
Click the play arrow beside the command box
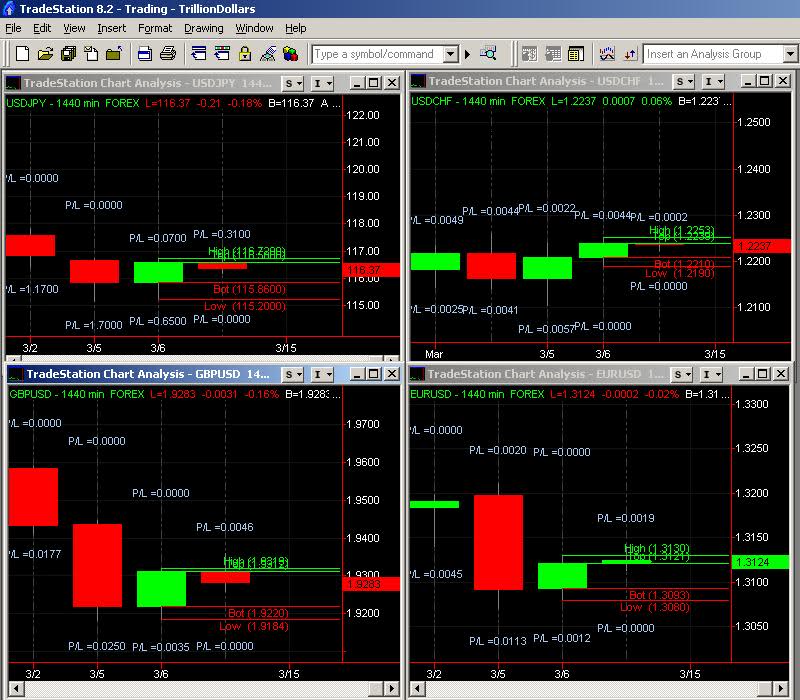[467, 54]
